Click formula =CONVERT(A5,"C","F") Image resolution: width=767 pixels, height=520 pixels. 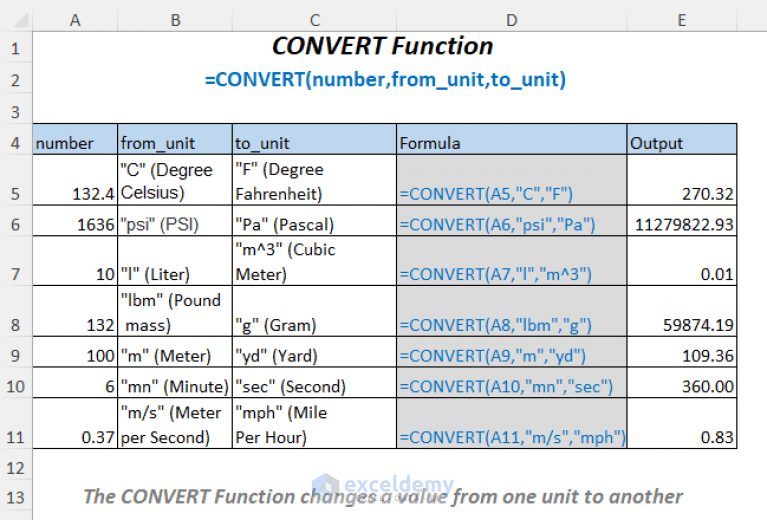[x=512, y=180]
